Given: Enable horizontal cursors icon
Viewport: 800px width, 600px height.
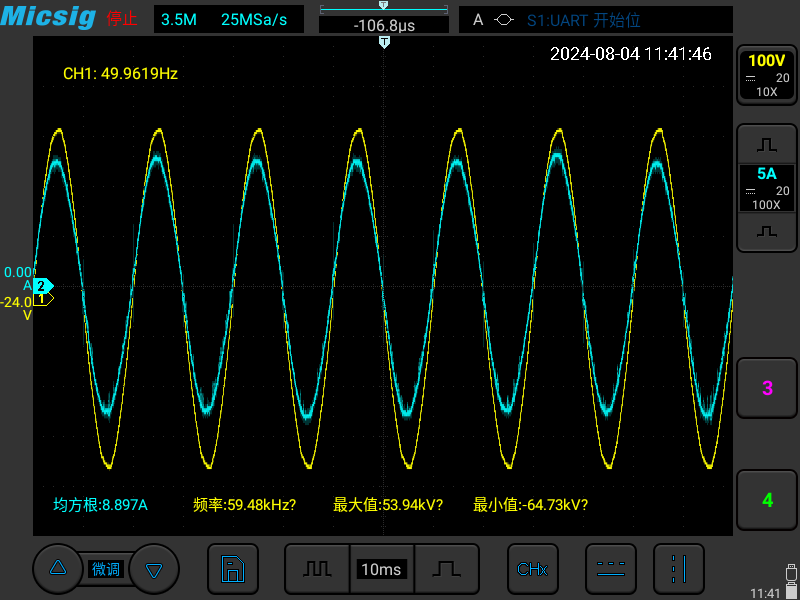Looking at the screenshot, I should [611, 569].
